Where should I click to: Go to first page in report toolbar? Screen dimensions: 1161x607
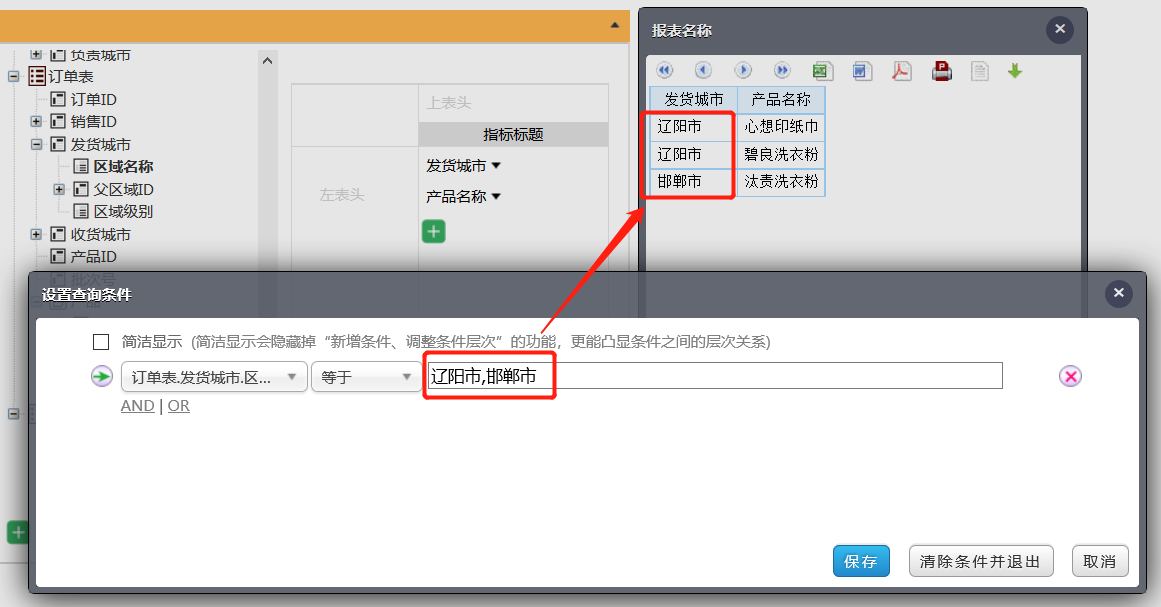[x=665, y=70]
